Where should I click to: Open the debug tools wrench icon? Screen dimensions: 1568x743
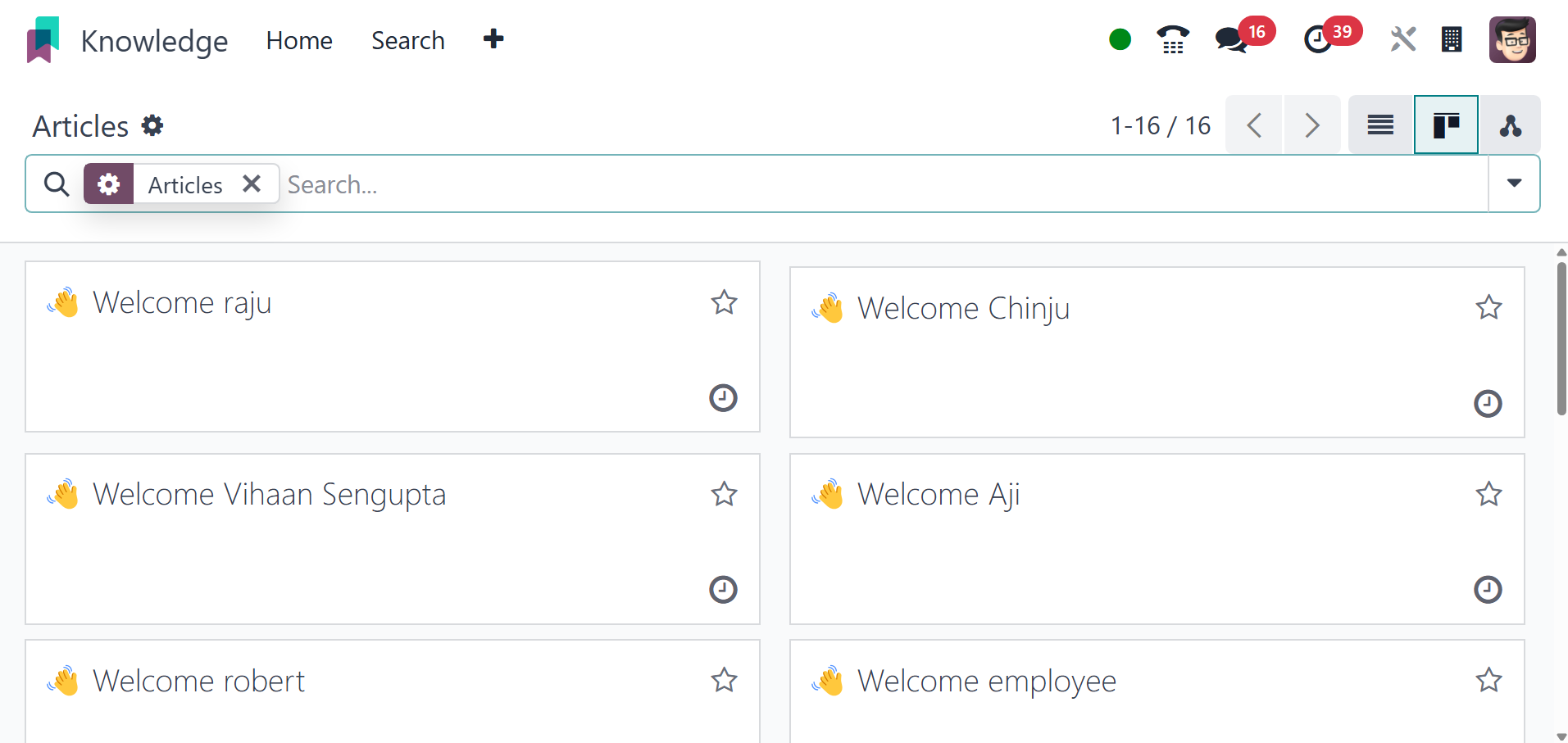tap(1402, 39)
